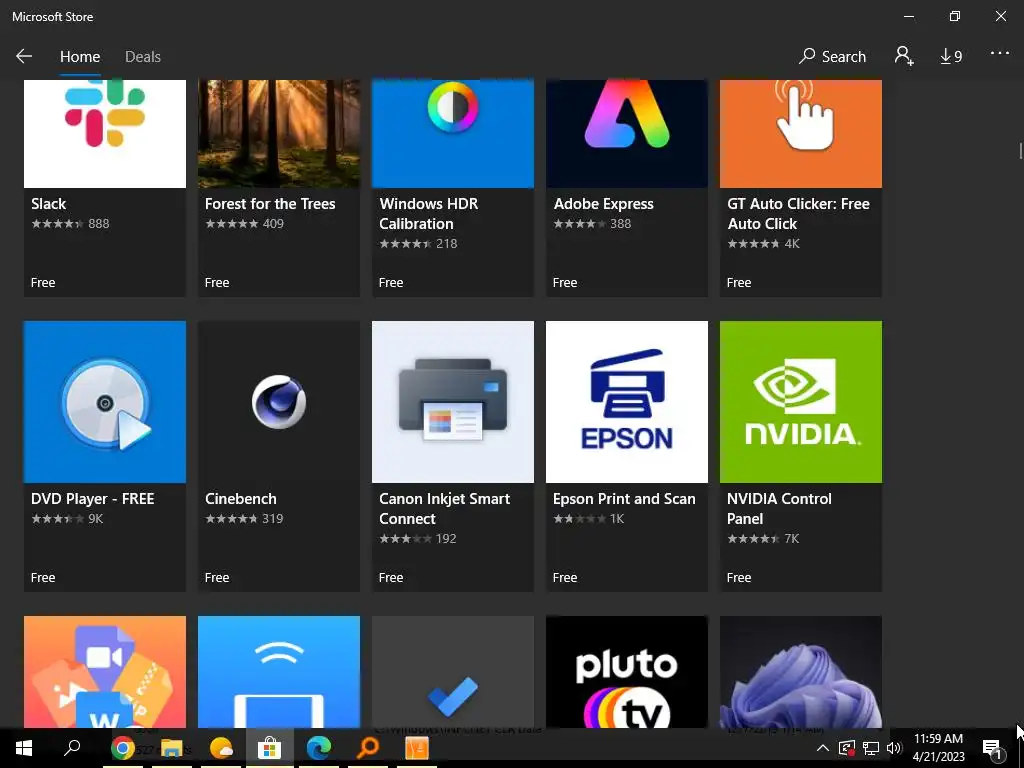Open the Pluto TV app tile
The height and width of the screenshot is (768, 1024).
click(627, 671)
